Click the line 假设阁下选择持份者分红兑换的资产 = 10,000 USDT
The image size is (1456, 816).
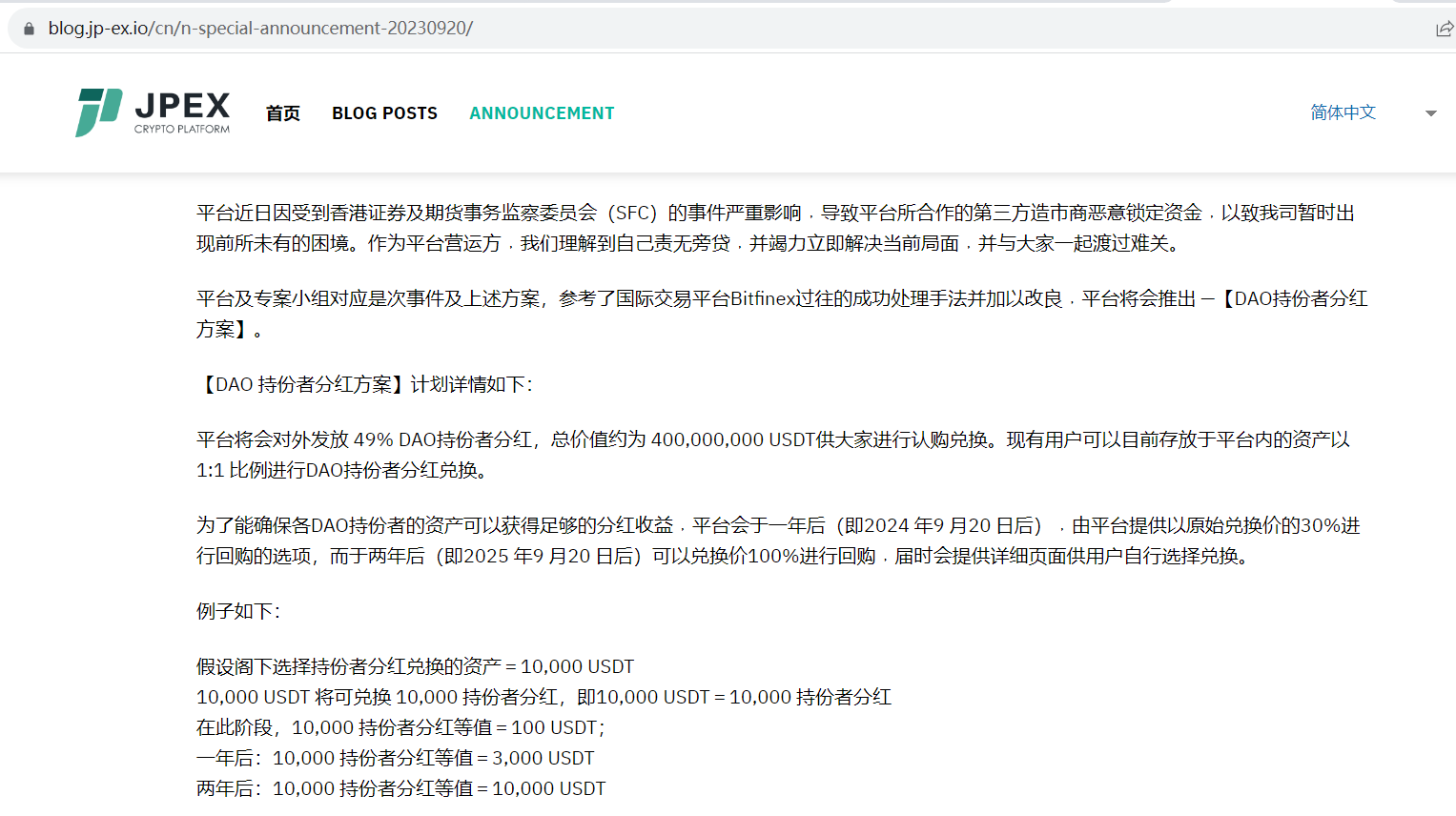pyautogui.click(x=415, y=666)
